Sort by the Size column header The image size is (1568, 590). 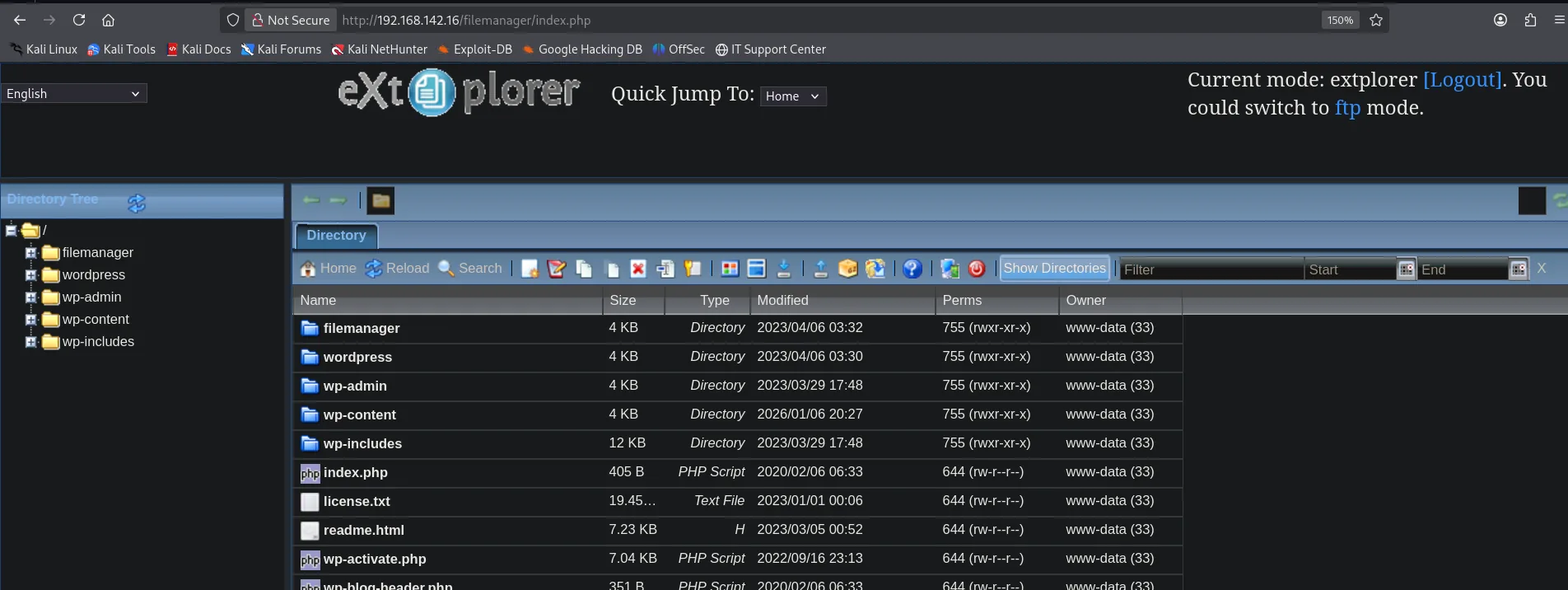click(633, 301)
